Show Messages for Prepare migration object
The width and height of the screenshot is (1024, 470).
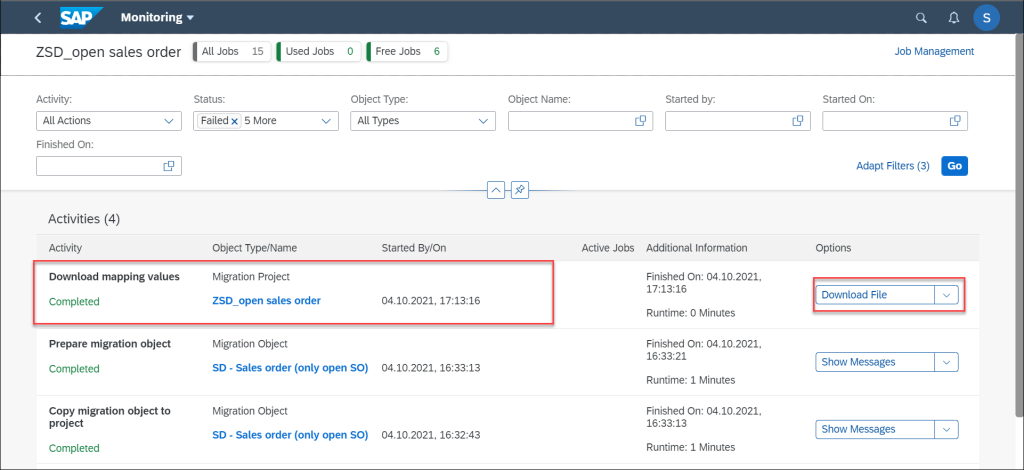[874, 362]
